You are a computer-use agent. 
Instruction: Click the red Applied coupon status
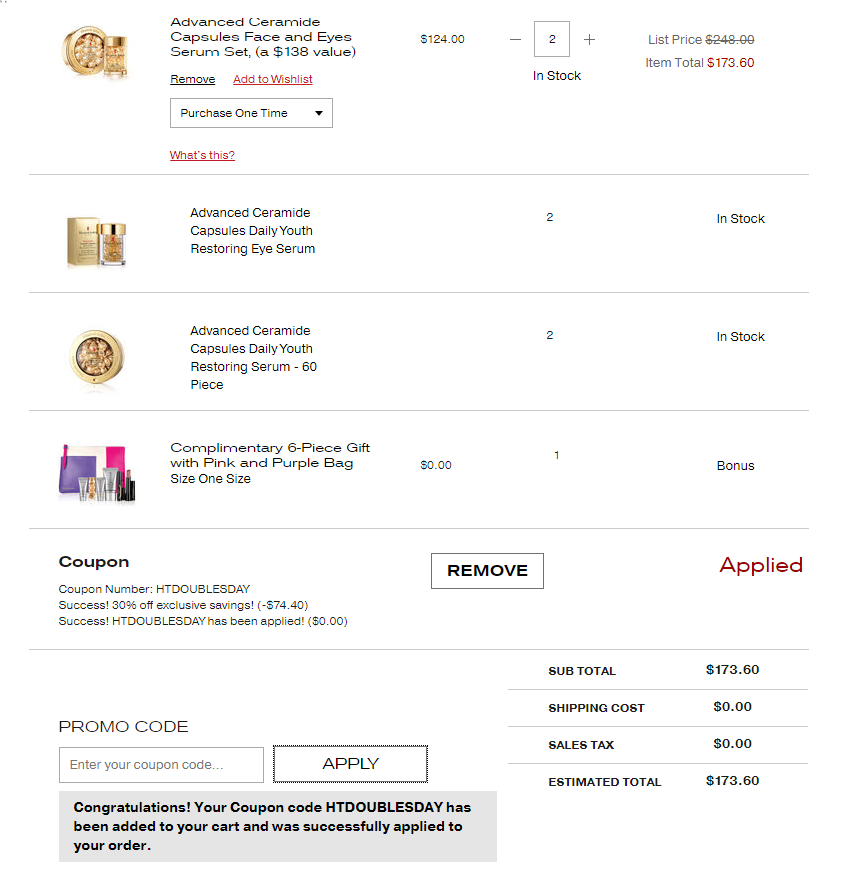[761, 566]
